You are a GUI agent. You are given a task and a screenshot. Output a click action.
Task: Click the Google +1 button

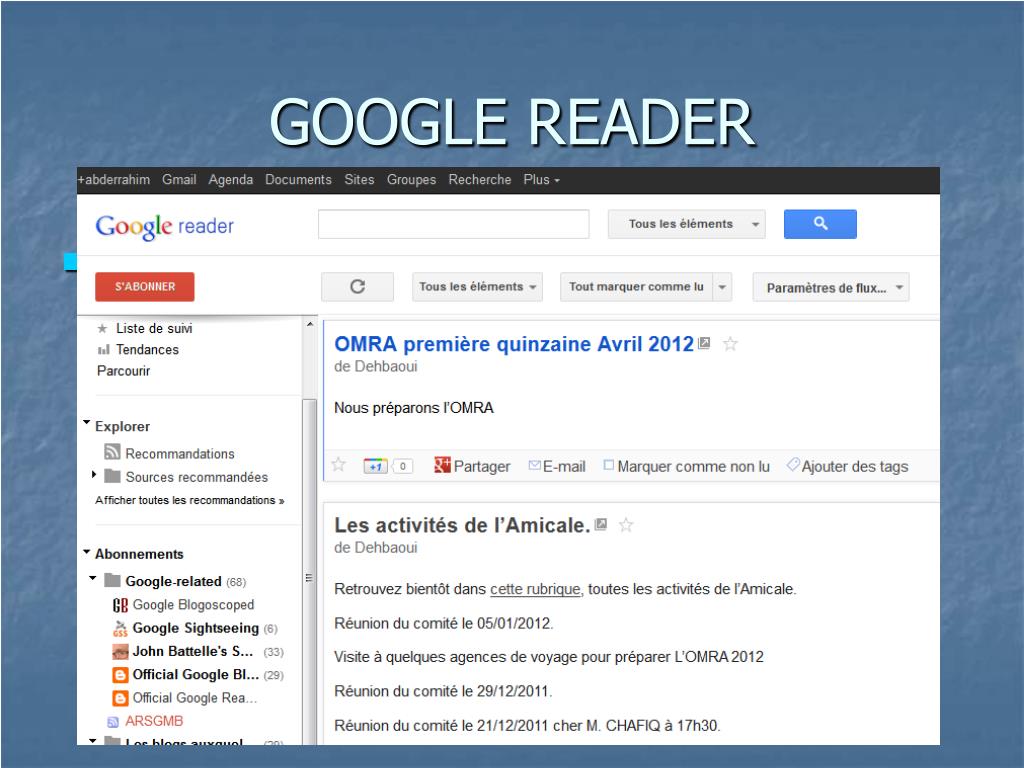point(376,466)
